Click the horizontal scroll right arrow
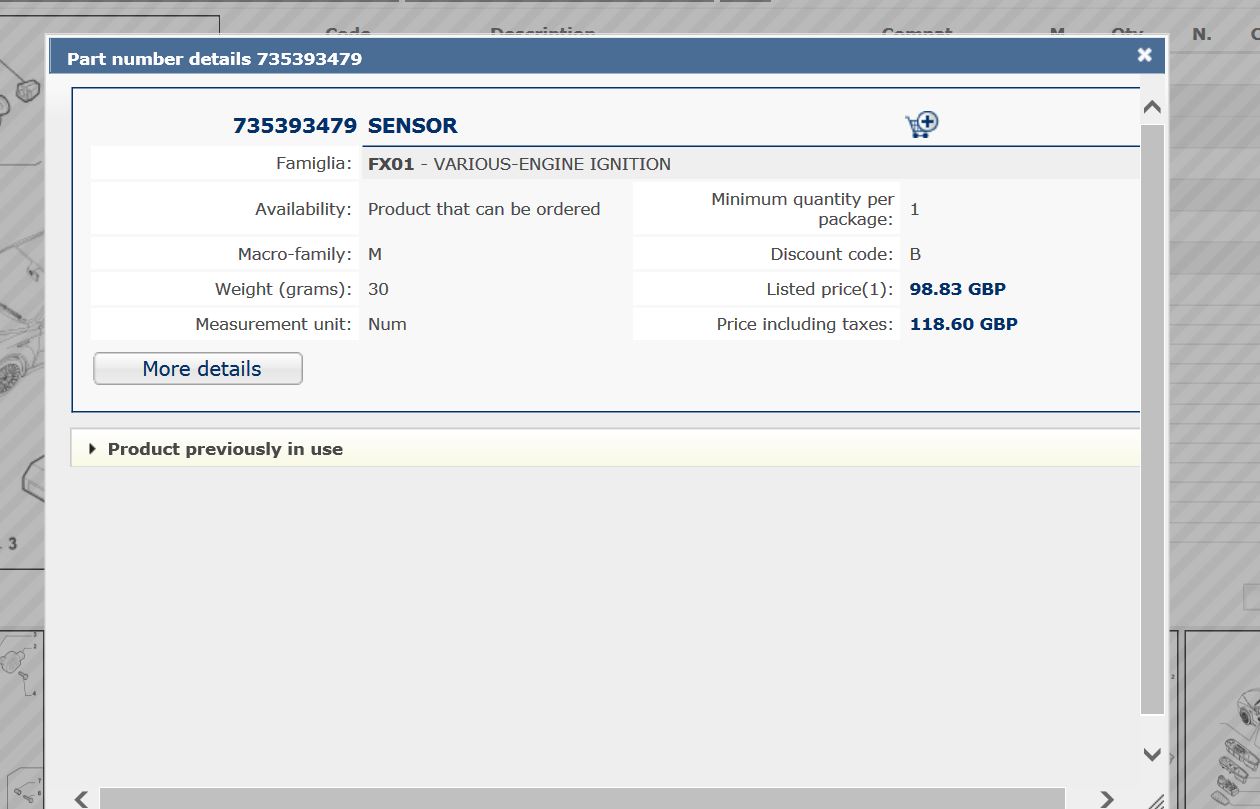 coord(1107,798)
